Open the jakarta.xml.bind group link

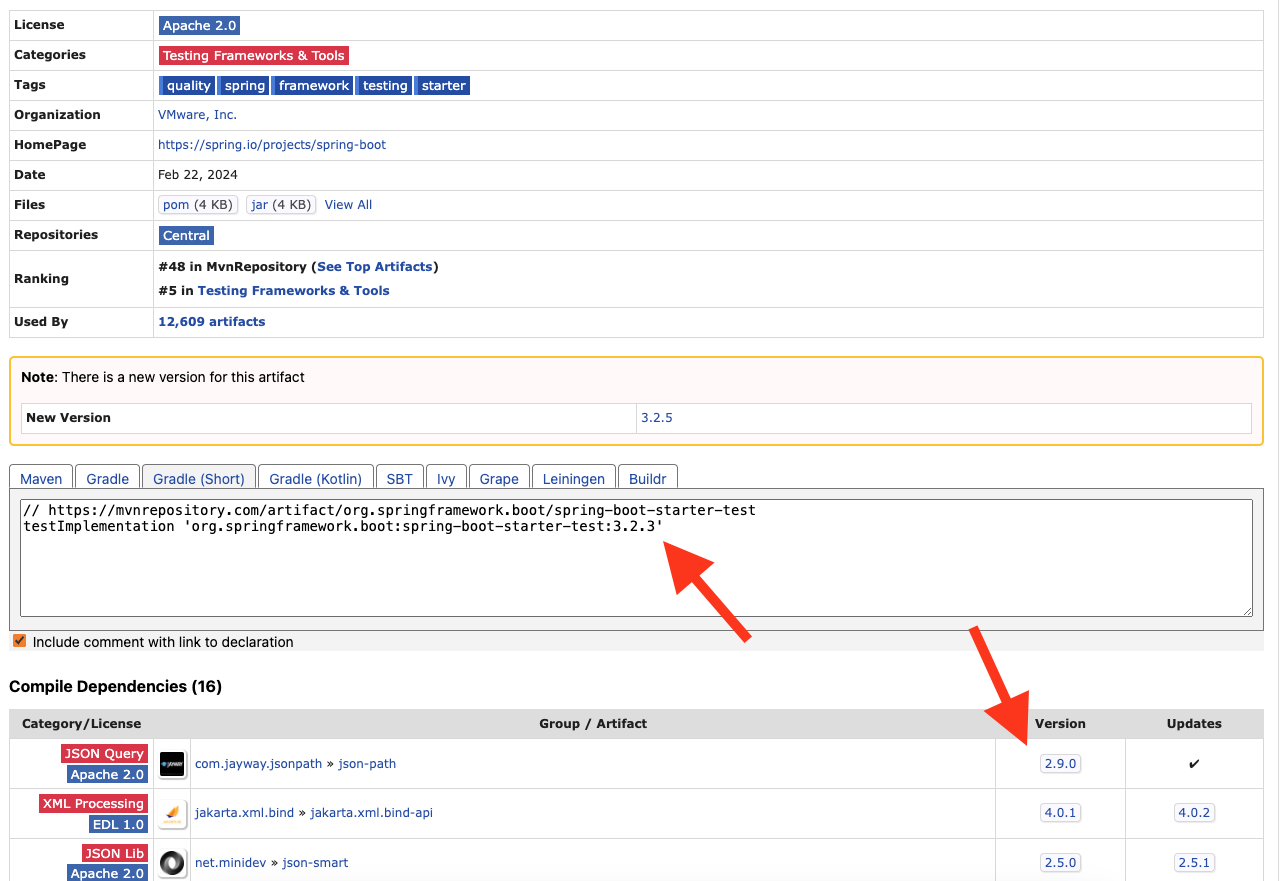point(244,813)
